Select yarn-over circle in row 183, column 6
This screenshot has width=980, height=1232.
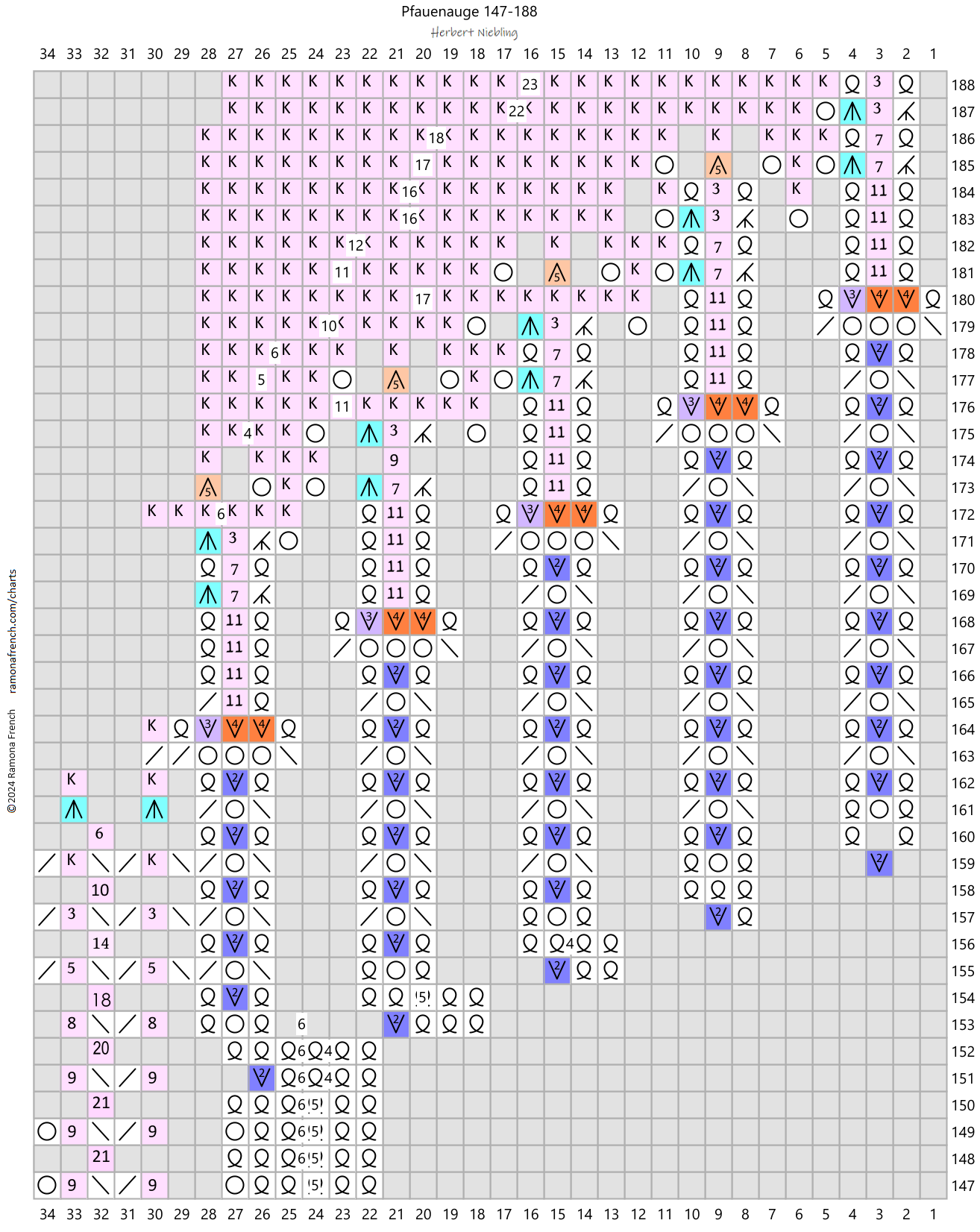click(x=799, y=219)
